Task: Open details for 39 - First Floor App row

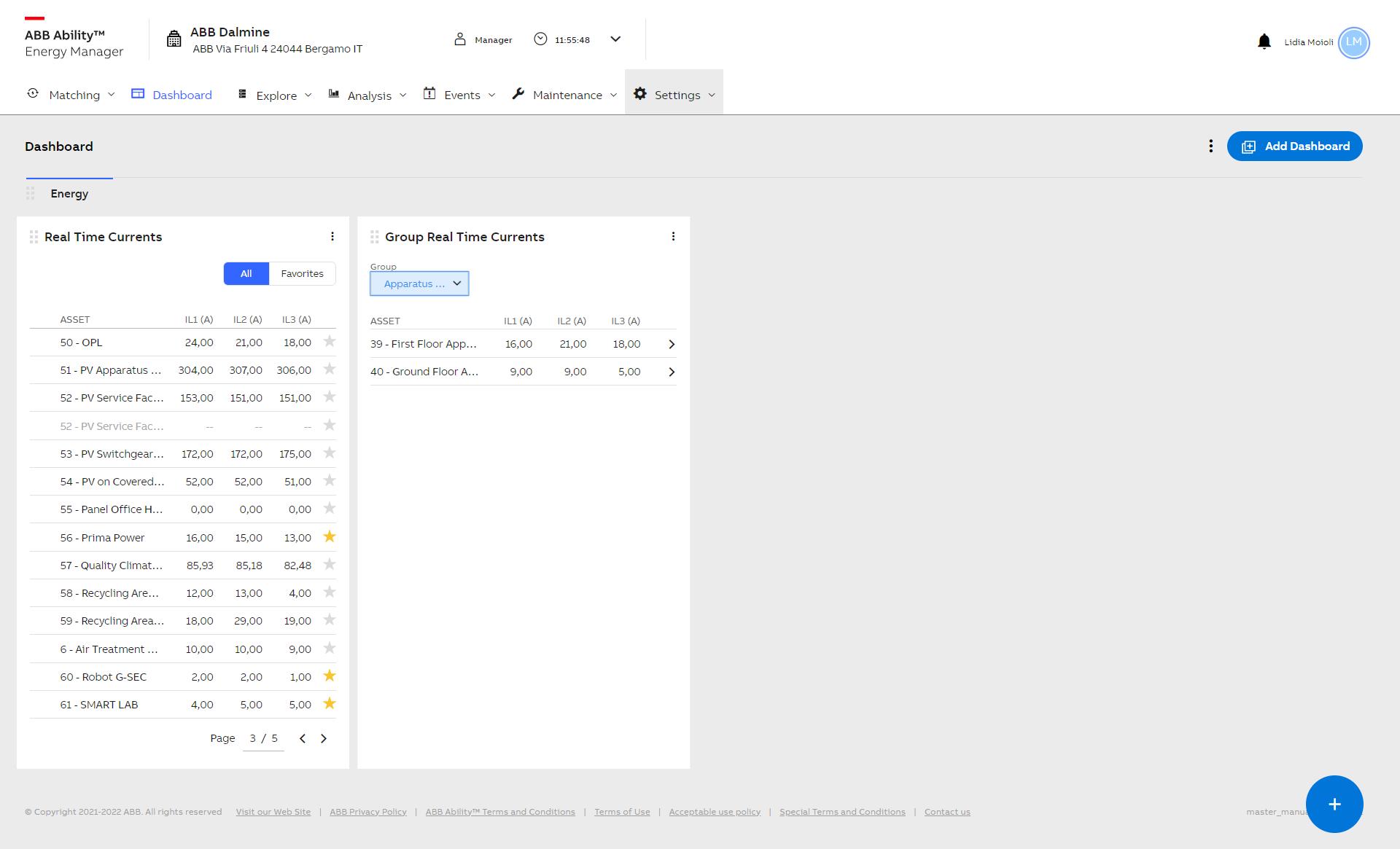Action: [x=672, y=344]
